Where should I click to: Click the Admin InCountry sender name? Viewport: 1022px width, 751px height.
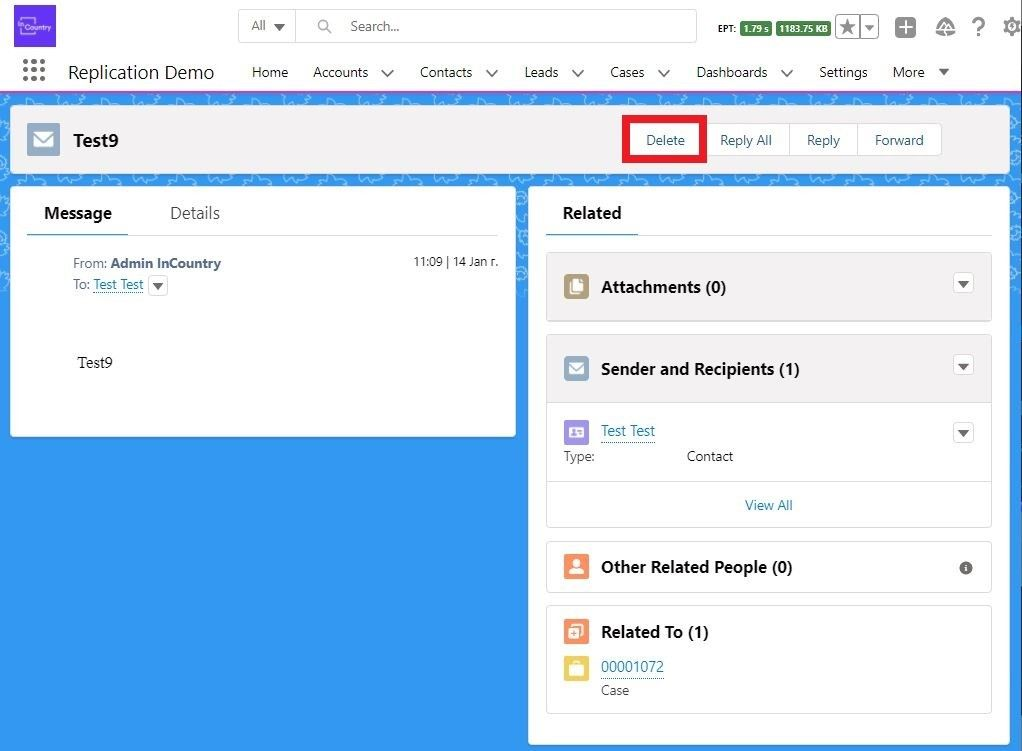coord(166,263)
